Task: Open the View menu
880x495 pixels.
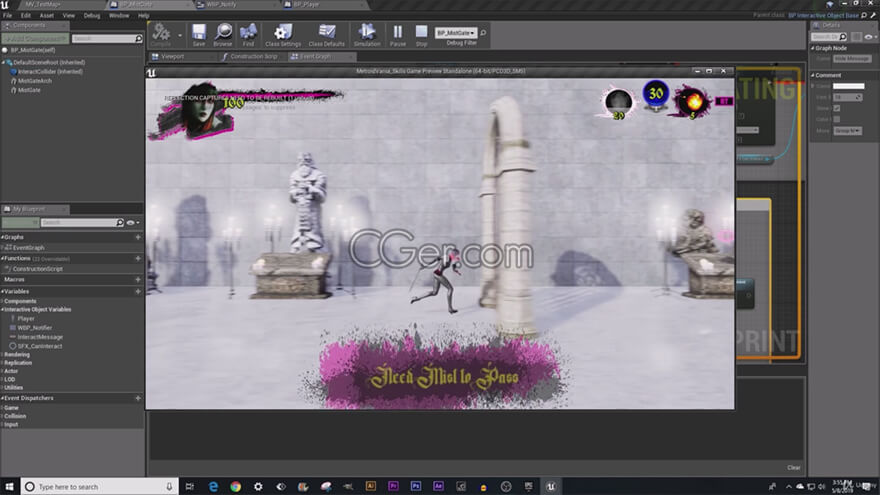Action: coord(68,16)
